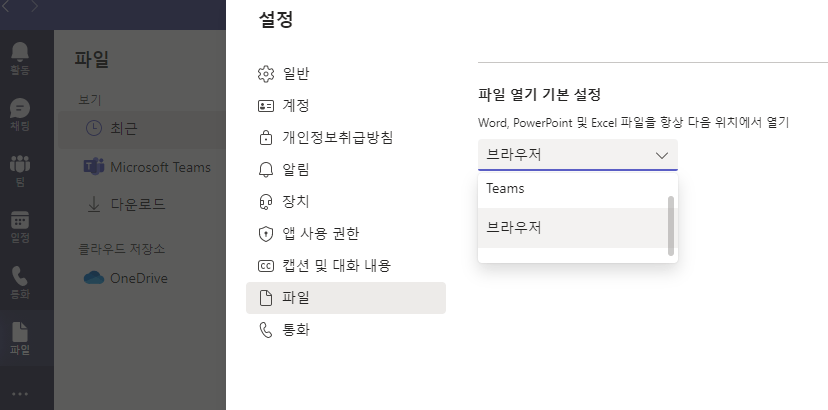Image resolution: width=828 pixels, height=410 pixels.
Task: Click the Microsoft Teams logo icon
Action: point(94,167)
